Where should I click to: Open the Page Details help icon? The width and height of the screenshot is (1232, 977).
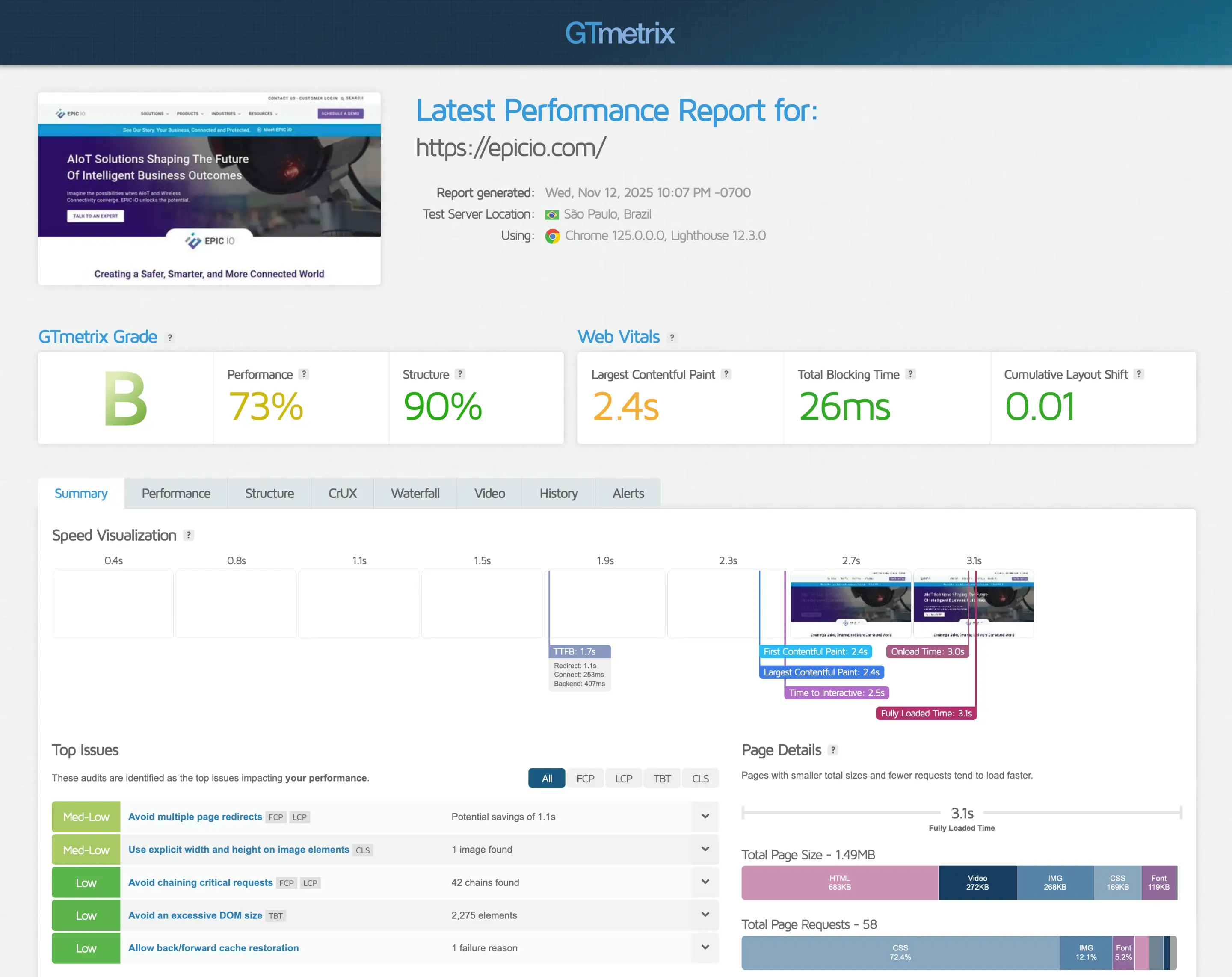(x=833, y=750)
